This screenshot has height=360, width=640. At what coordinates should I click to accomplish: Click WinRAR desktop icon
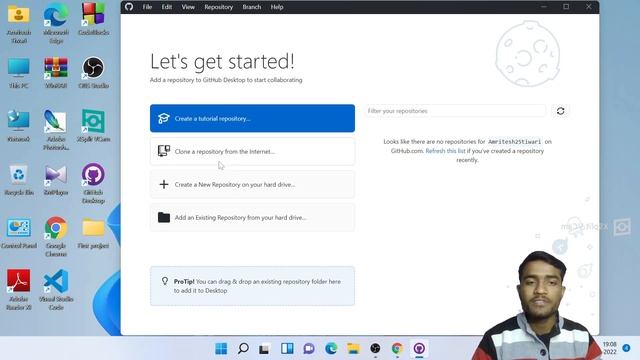tap(56, 73)
